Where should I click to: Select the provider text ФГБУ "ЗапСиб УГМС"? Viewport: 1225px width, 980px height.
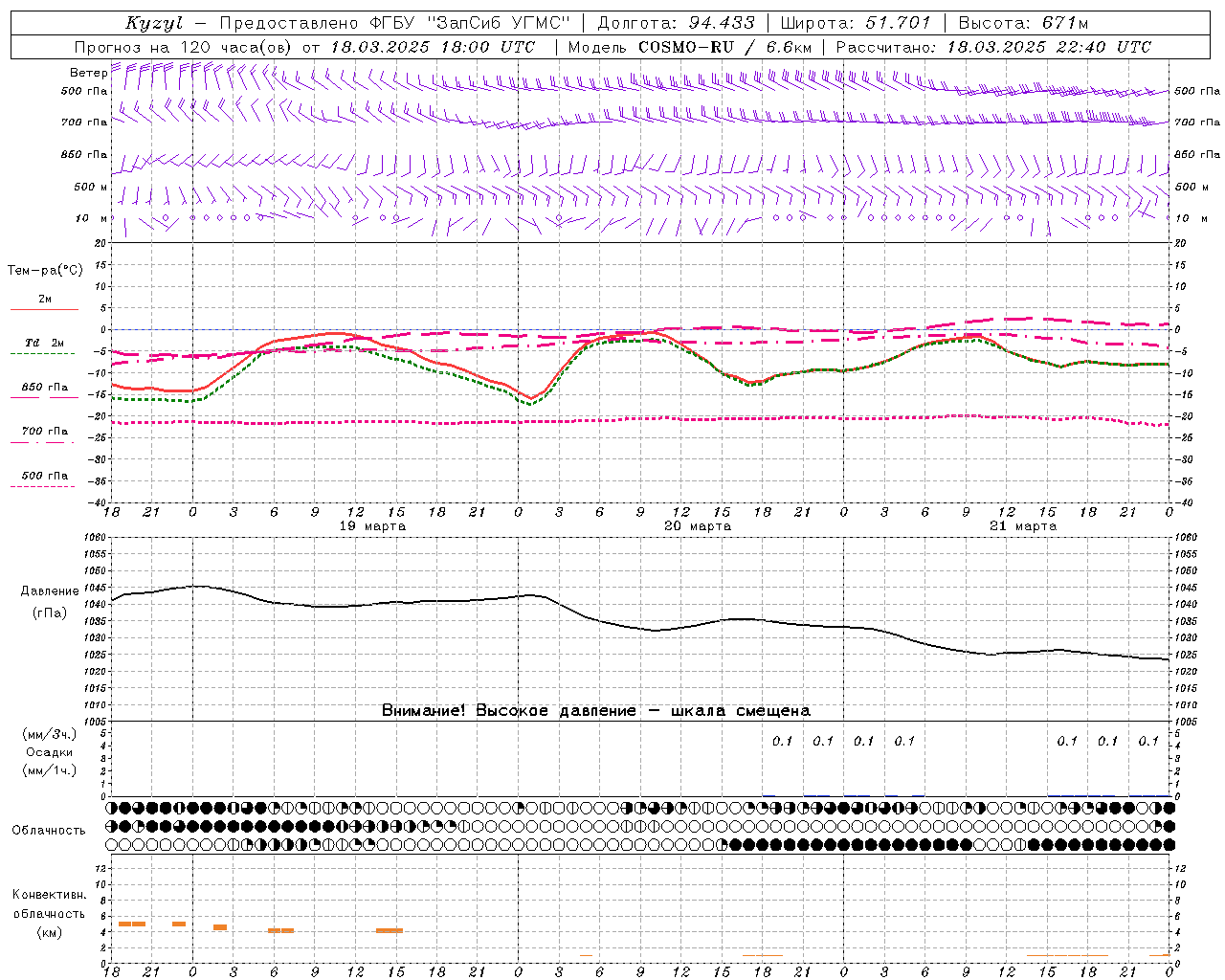pyautogui.click(x=470, y=23)
